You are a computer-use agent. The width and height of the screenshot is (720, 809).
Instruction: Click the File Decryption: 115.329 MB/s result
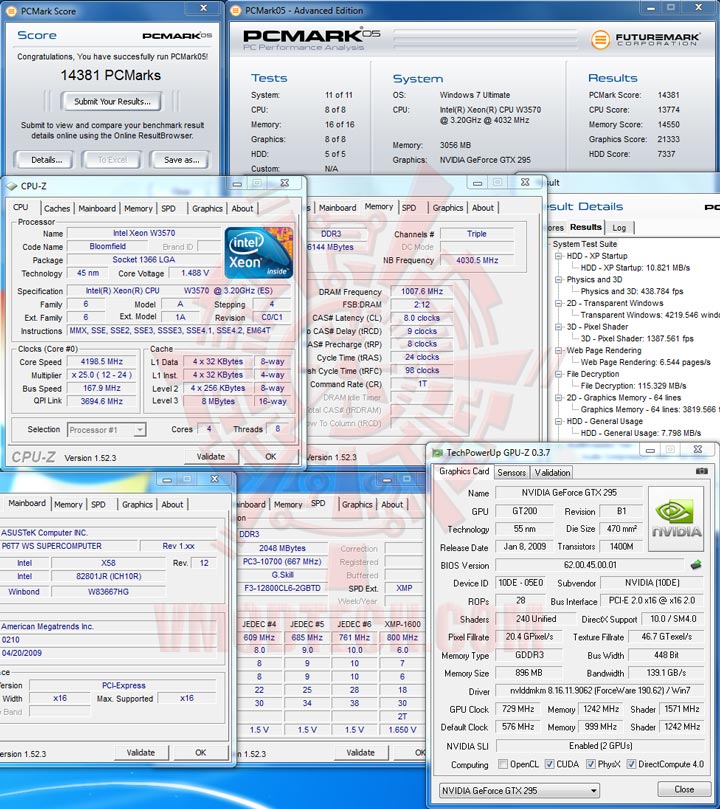(x=633, y=386)
